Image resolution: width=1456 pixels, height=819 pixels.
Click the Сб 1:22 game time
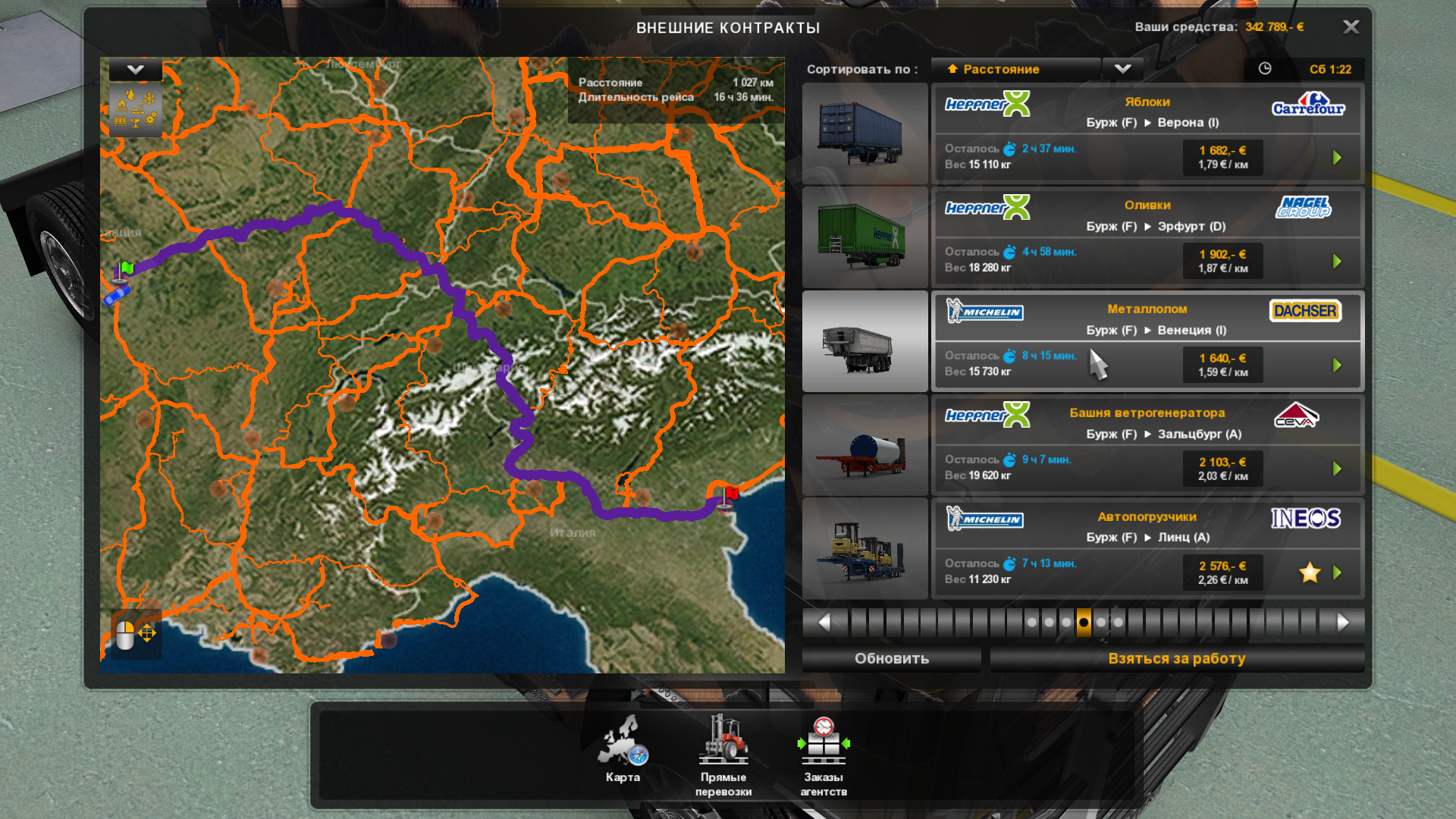pyautogui.click(x=1330, y=69)
